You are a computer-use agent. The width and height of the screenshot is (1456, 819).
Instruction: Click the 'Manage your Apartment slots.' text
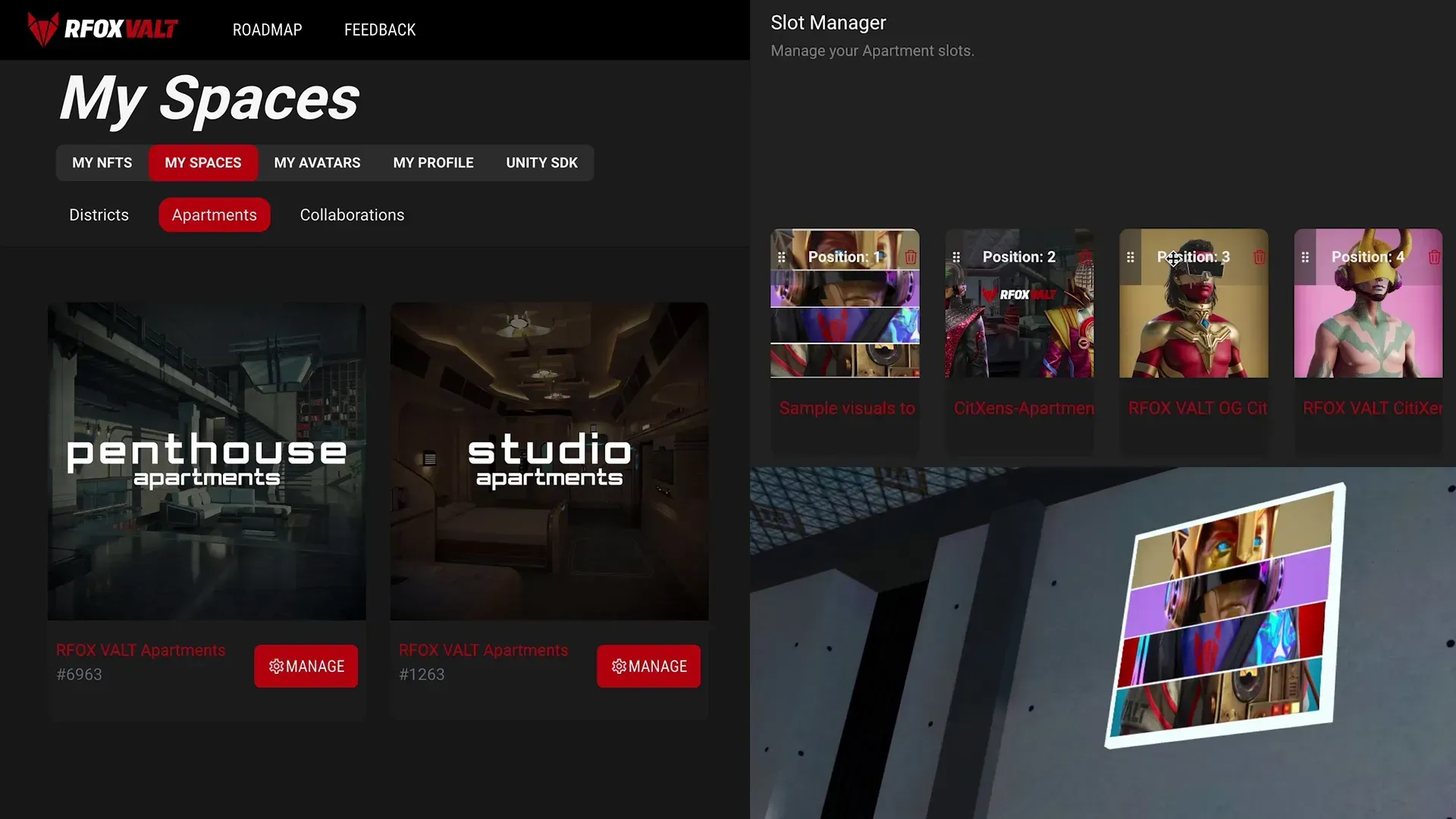[x=872, y=51]
